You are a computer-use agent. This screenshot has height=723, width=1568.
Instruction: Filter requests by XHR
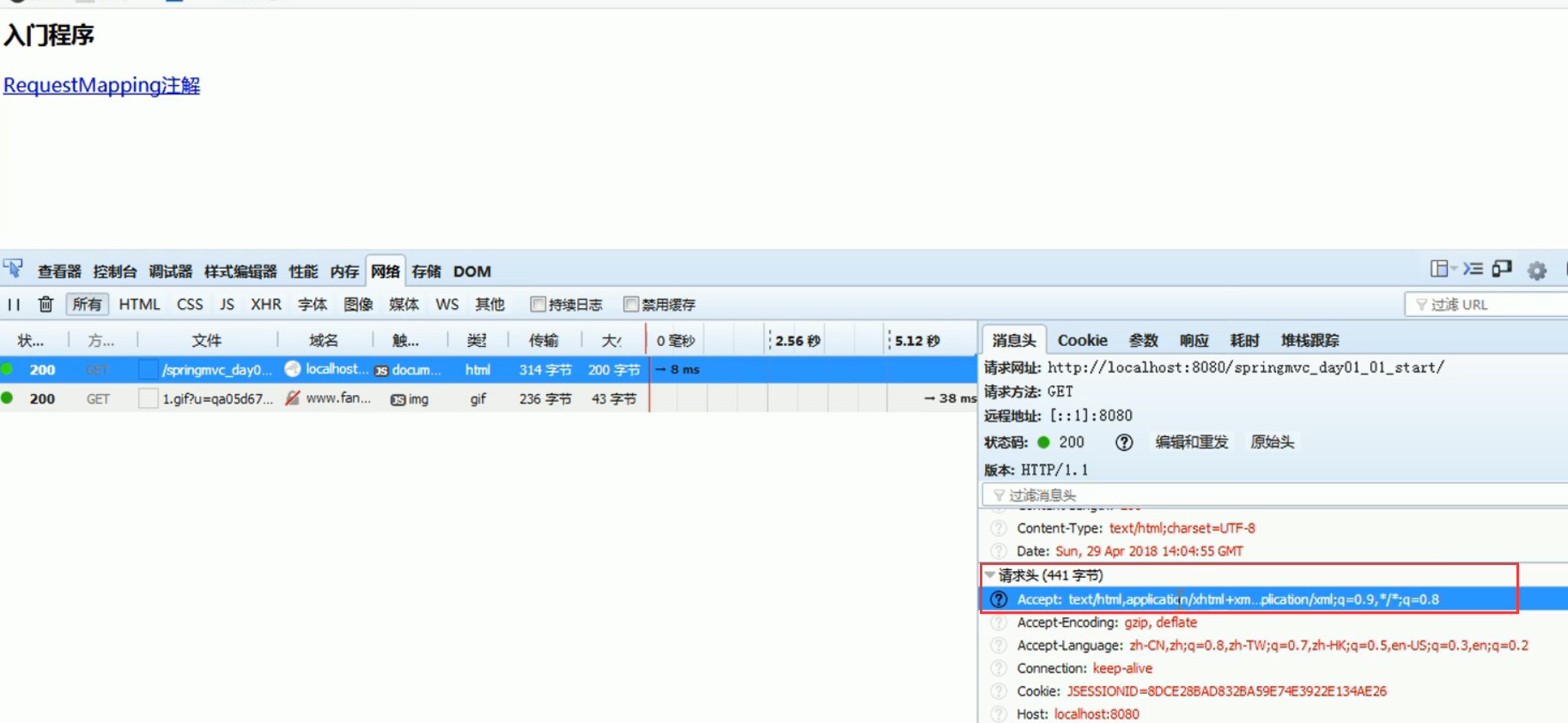pos(266,304)
